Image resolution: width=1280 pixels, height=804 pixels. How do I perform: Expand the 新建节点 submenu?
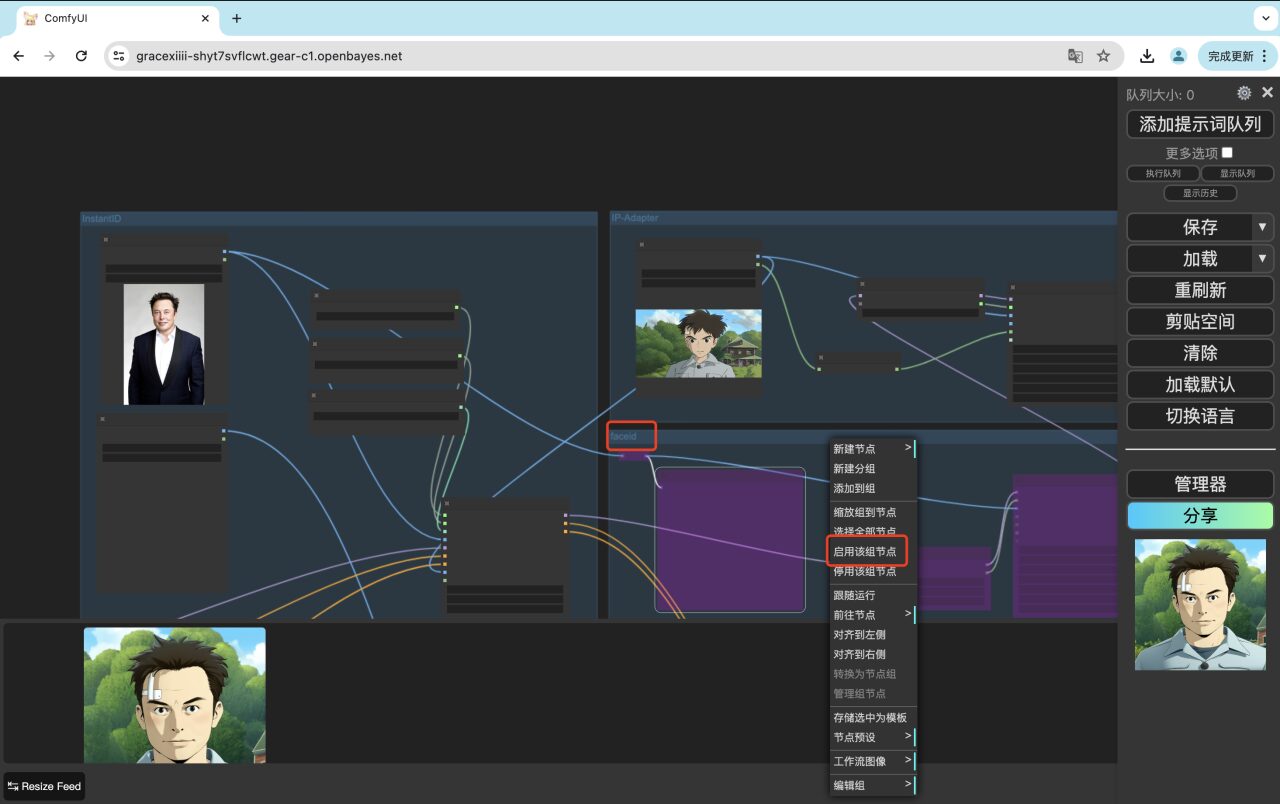pyautogui.click(x=872, y=449)
